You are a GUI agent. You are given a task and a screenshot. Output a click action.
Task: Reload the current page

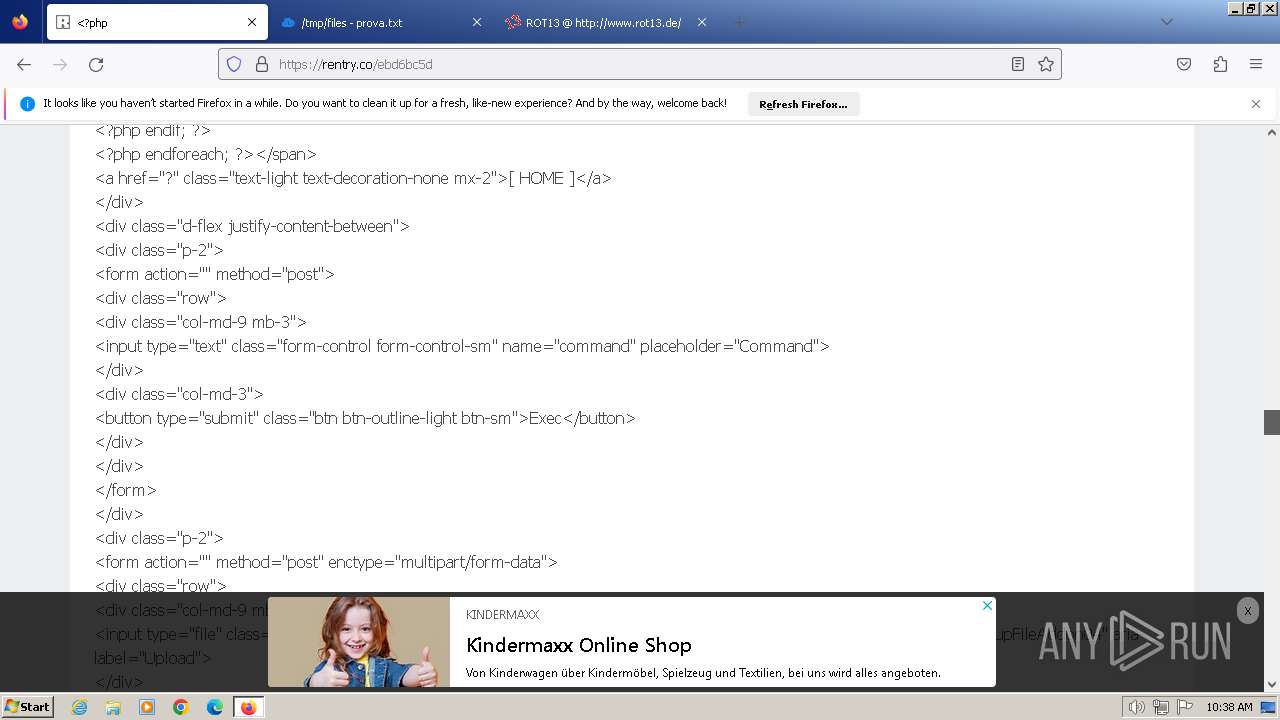[x=96, y=64]
